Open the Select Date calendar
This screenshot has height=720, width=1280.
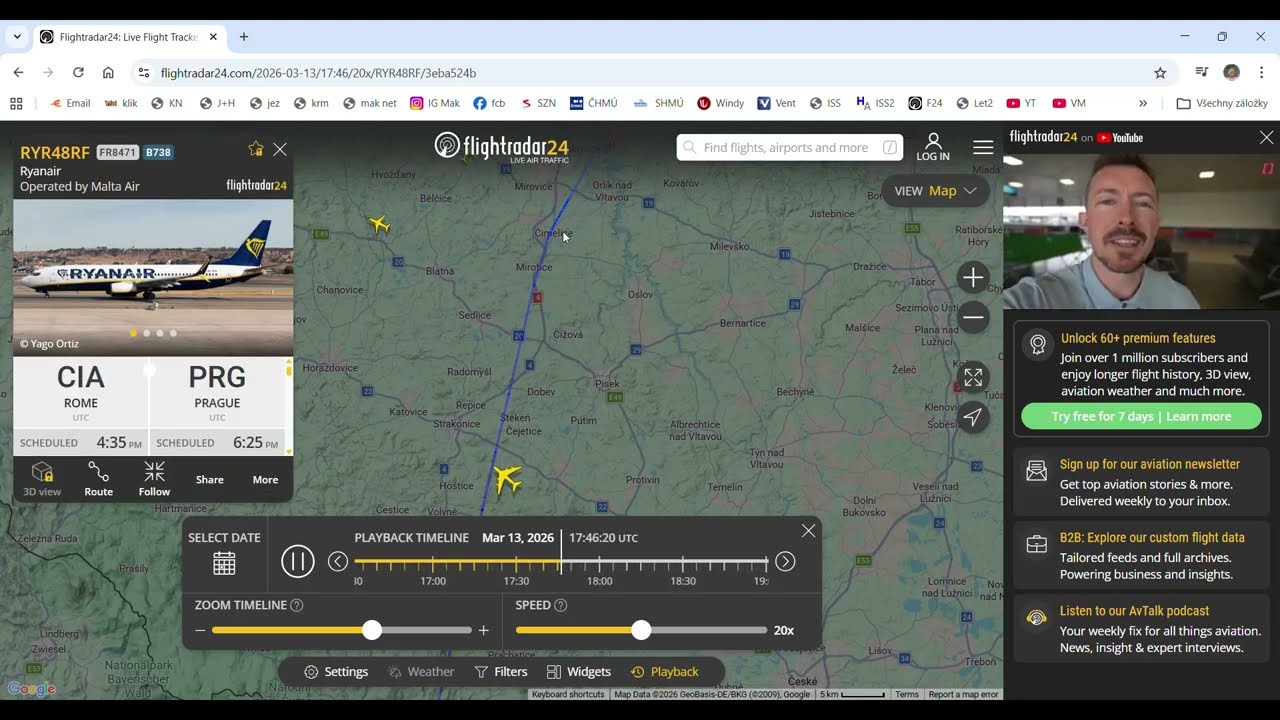(224, 563)
